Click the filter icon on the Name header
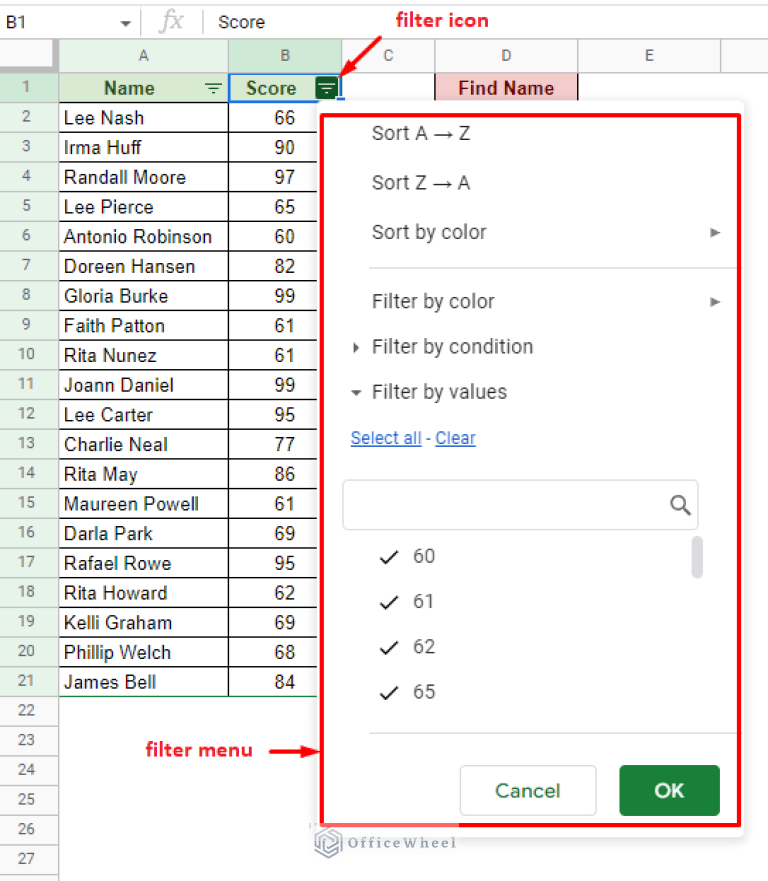 pos(212,88)
